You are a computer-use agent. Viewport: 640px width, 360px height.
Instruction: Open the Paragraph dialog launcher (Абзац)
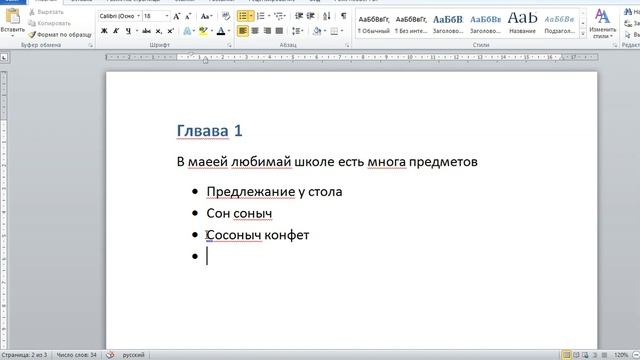[x=347, y=45]
